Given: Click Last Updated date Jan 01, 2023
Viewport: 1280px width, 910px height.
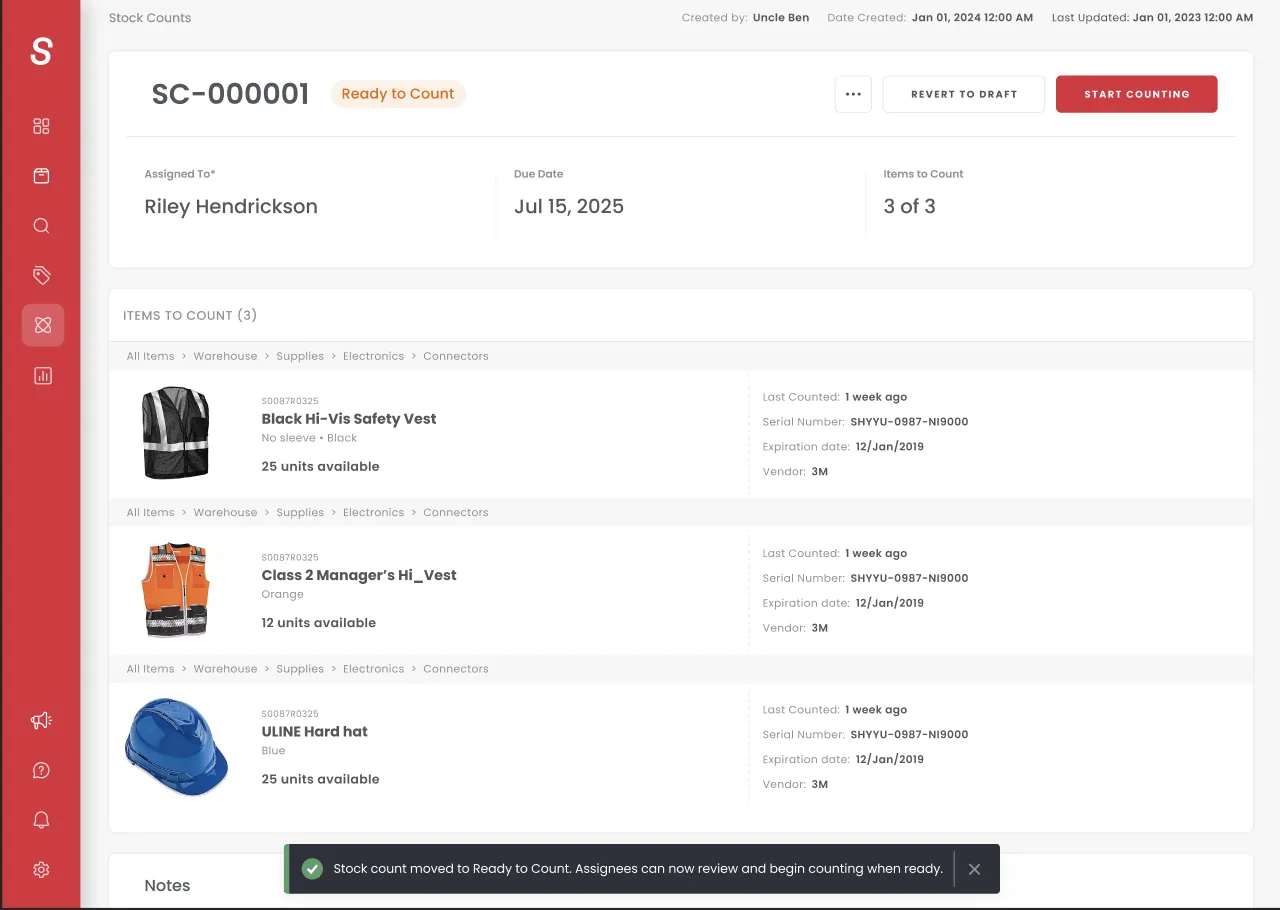Looking at the screenshot, I should coord(1193,18).
